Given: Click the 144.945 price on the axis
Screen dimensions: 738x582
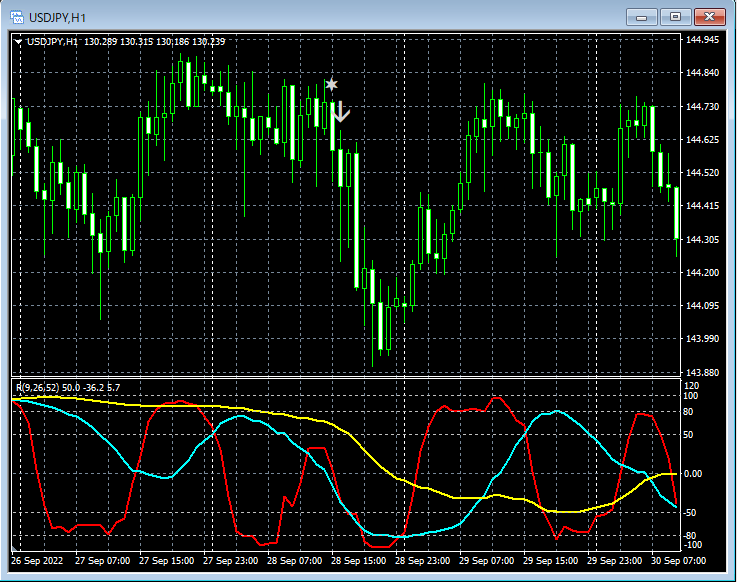Looking at the screenshot, I should click(703, 40).
